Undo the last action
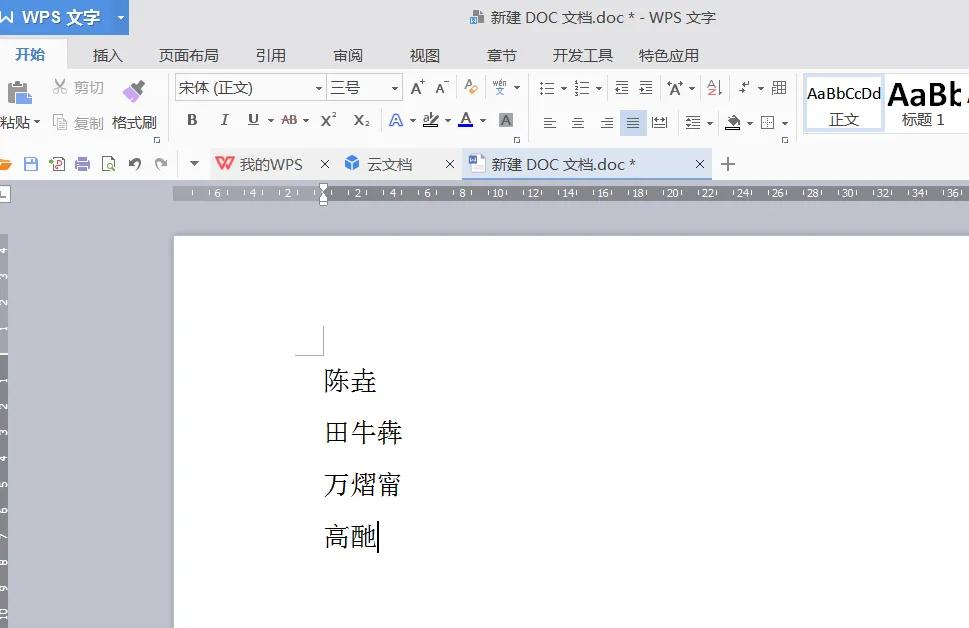The width and height of the screenshot is (969, 628). click(135, 164)
